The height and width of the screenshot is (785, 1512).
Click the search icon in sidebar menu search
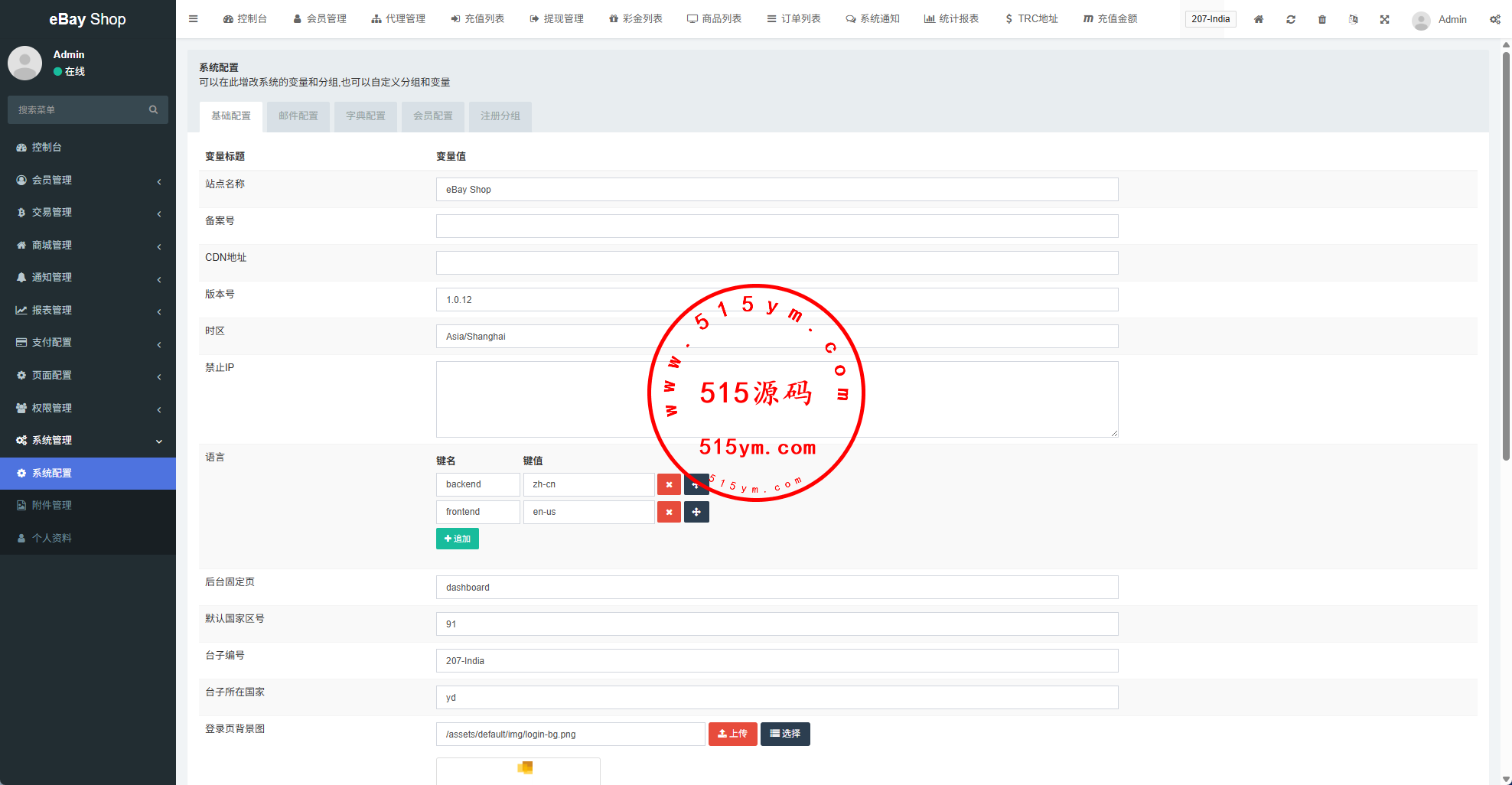click(153, 109)
